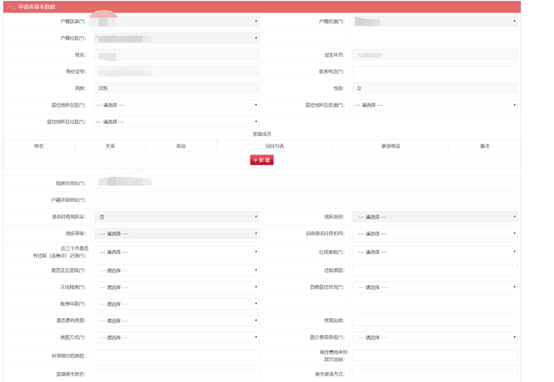Open the 户籍区县 dropdown
Viewport: 554px width, 382px height.
(177, 21)
